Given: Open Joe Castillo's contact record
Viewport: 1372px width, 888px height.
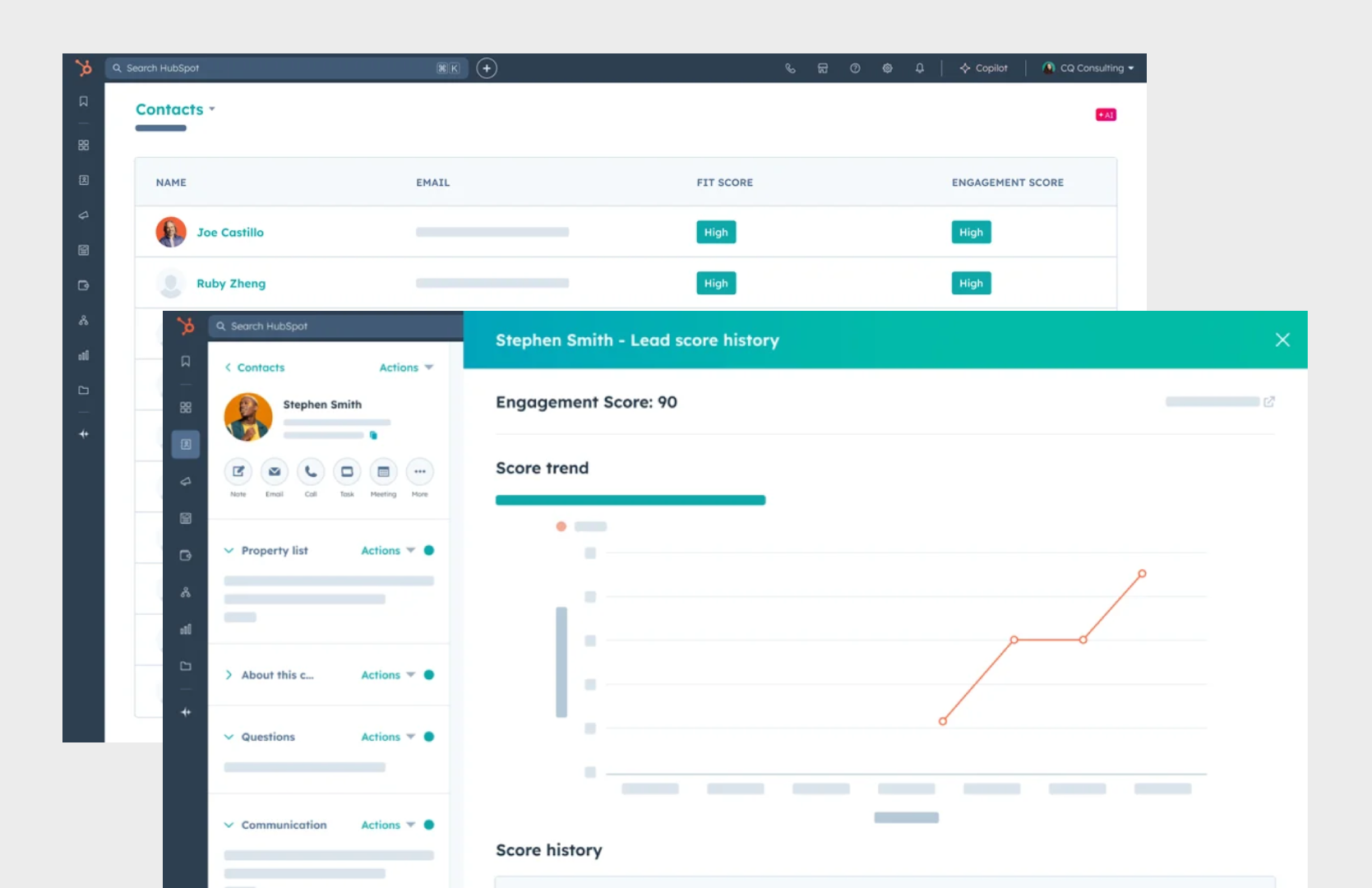Looking at the screenshot, I should [x=230, y=233].
